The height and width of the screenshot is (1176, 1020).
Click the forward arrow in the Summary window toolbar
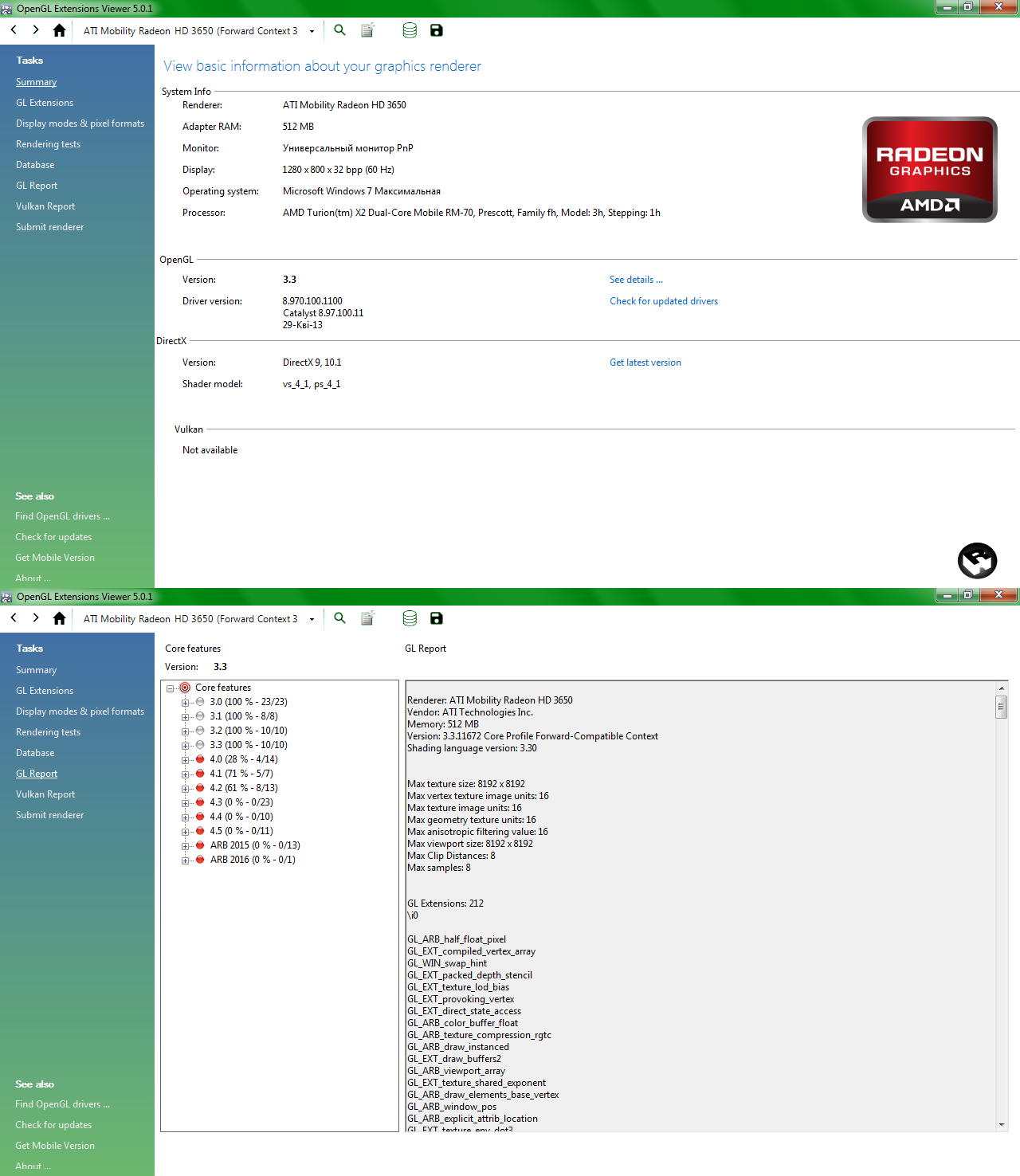[x=36, y=30]
